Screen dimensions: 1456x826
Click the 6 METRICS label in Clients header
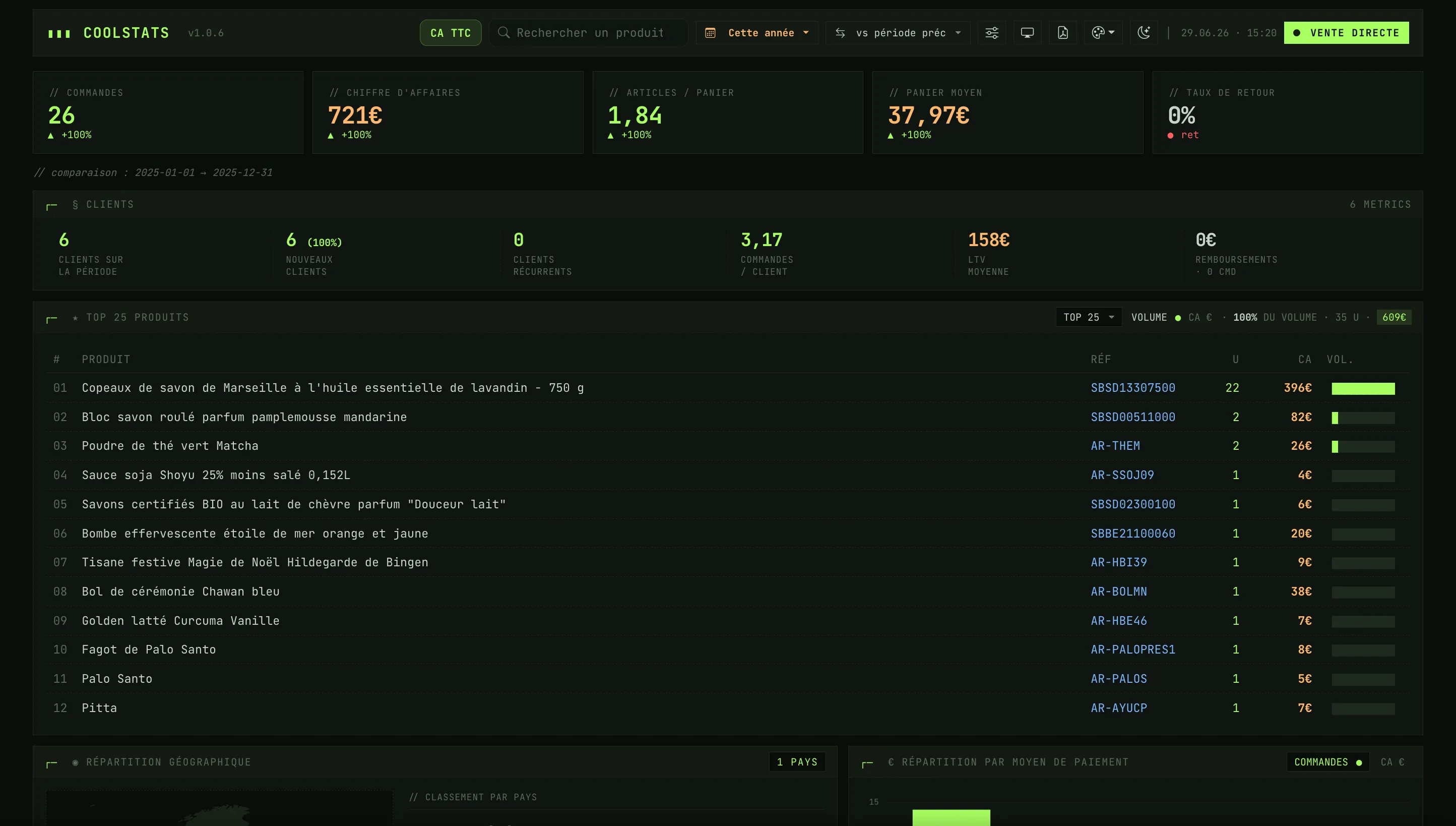(1380, 204)
